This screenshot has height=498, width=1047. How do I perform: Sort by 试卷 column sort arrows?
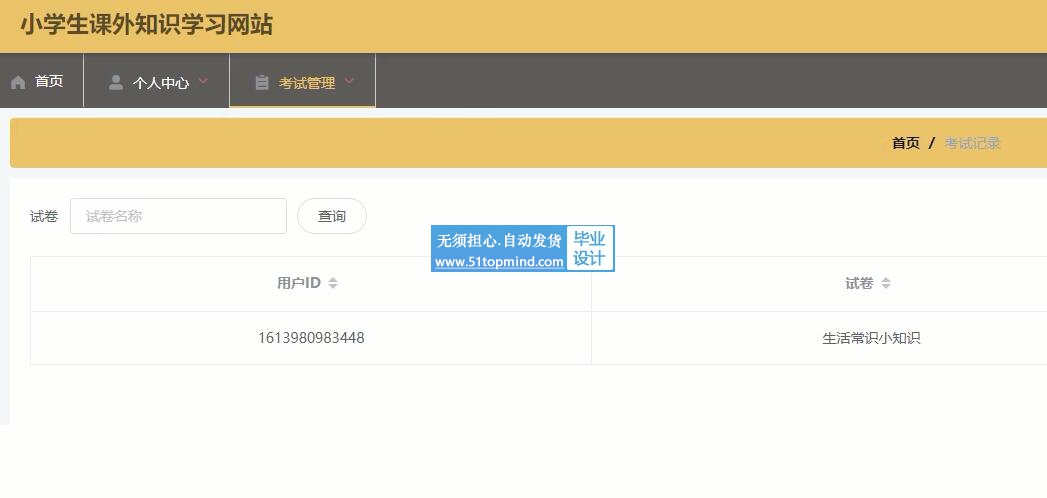coord(885,283)
